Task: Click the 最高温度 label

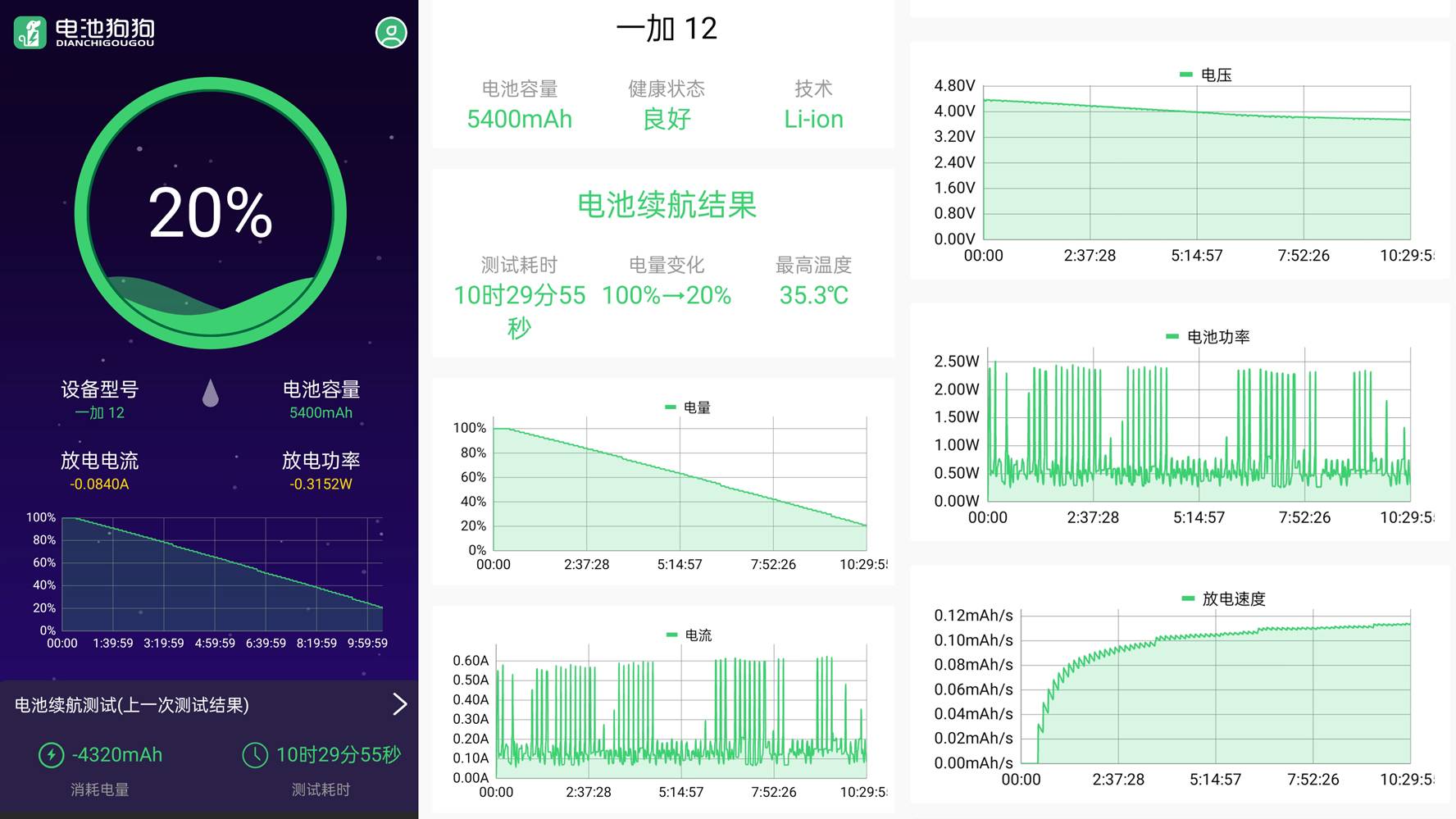Action: coord(813,265)
